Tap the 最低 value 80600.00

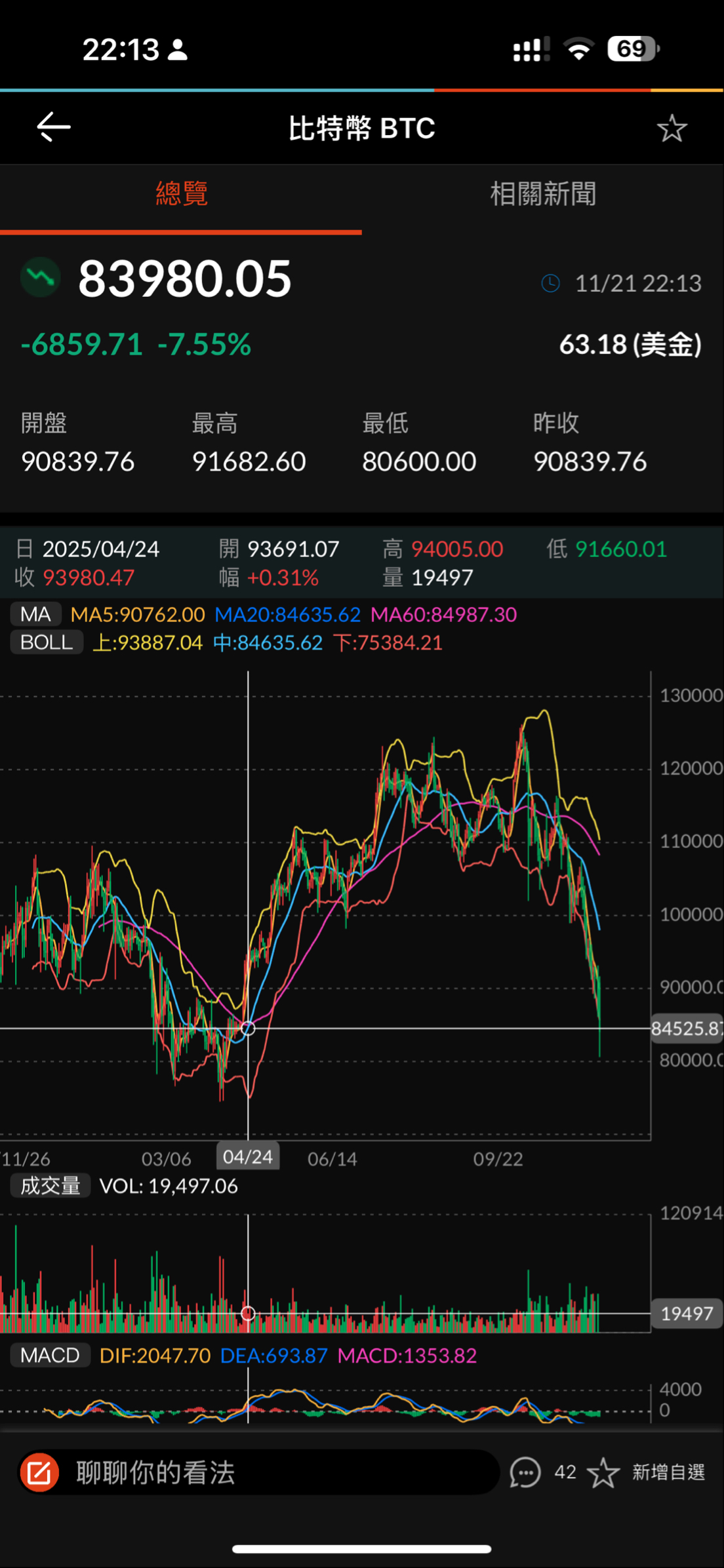(419, 461)
